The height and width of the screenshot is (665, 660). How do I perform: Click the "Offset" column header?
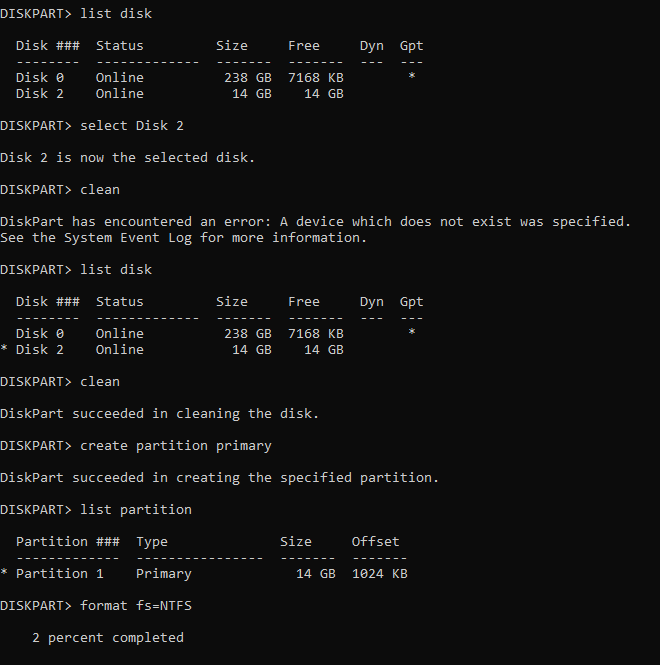tap(375, 542)
